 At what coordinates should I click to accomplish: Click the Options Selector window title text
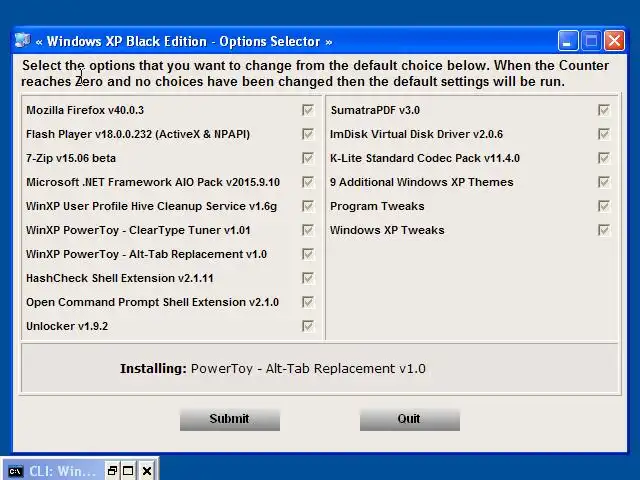(x=184, y=41)
